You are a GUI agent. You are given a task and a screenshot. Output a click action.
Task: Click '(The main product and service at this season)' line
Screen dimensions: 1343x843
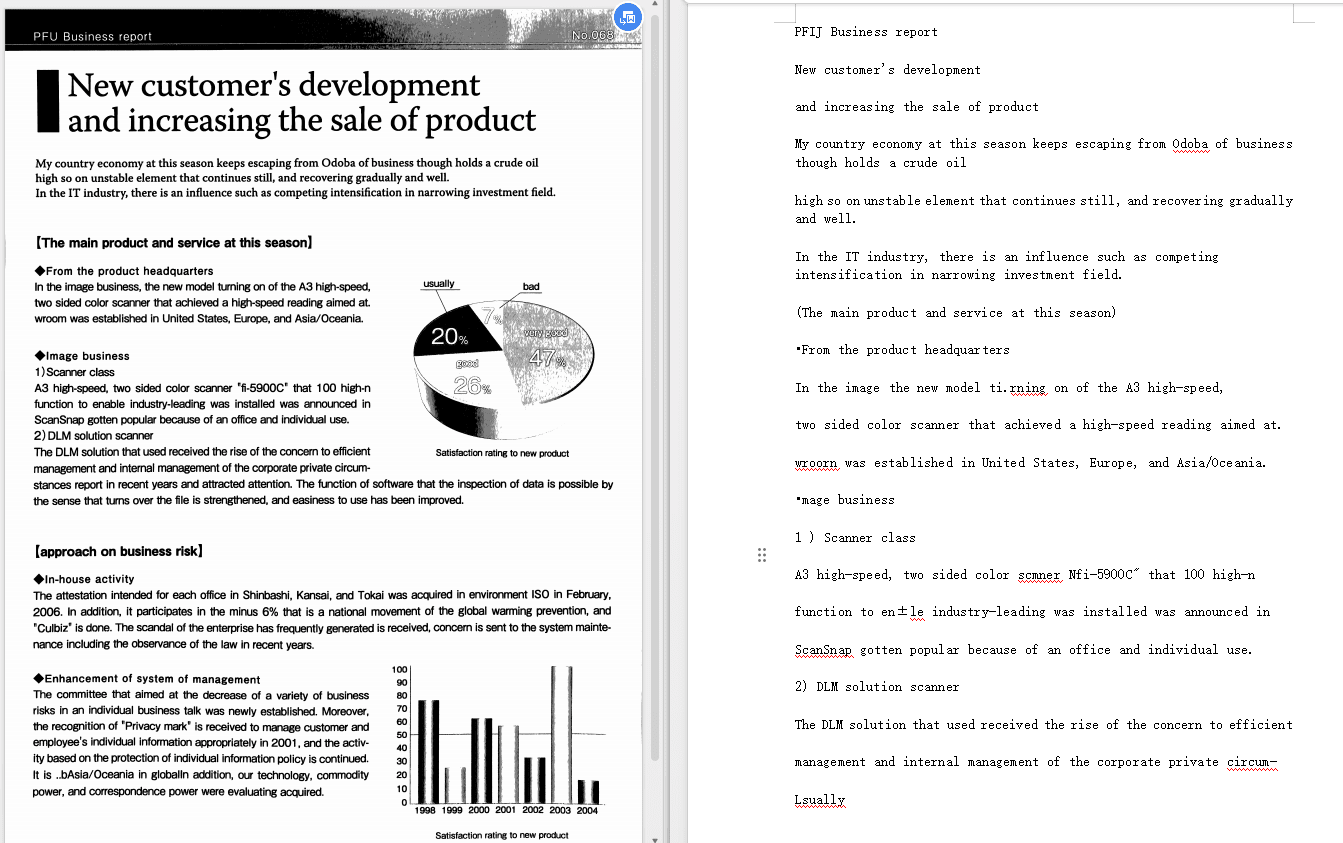(956, 313)
